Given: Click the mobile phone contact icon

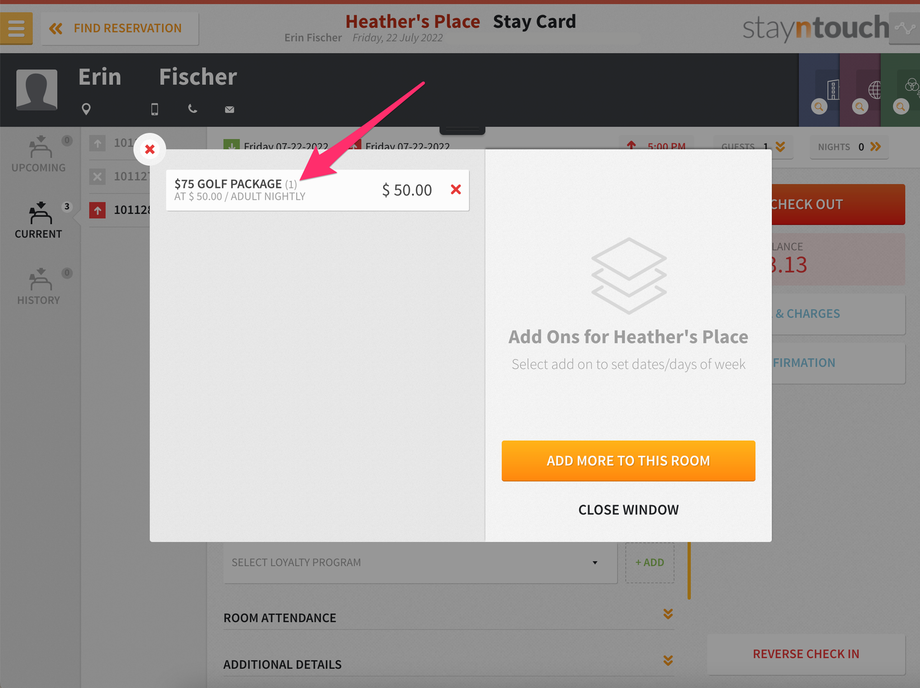Looking at the screenshot, I should 154,109.
